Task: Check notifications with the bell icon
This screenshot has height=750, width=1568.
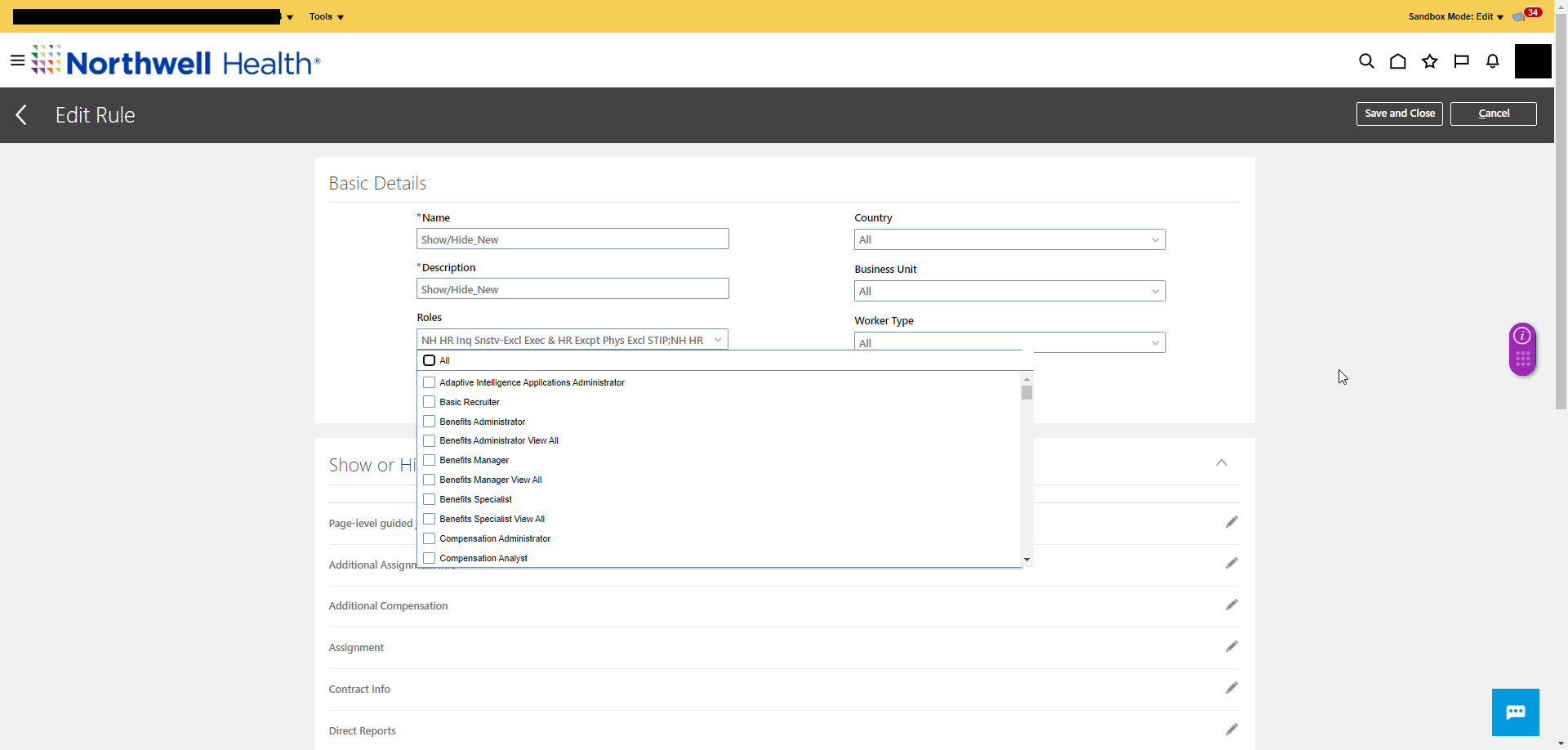Action: click(x=1492, y=60)
